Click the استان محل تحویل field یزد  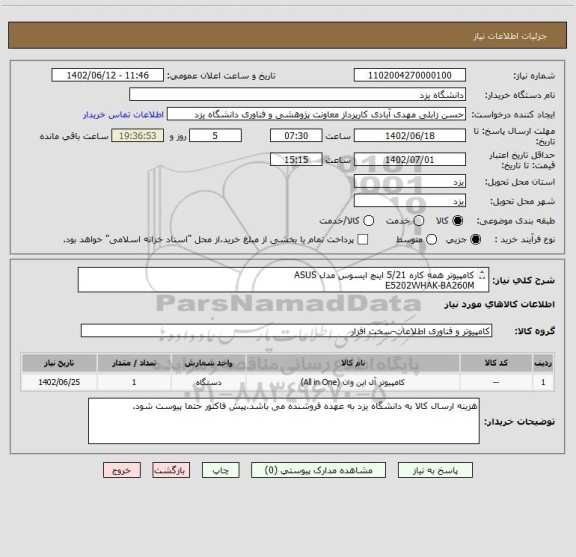[x=410, y=182]
